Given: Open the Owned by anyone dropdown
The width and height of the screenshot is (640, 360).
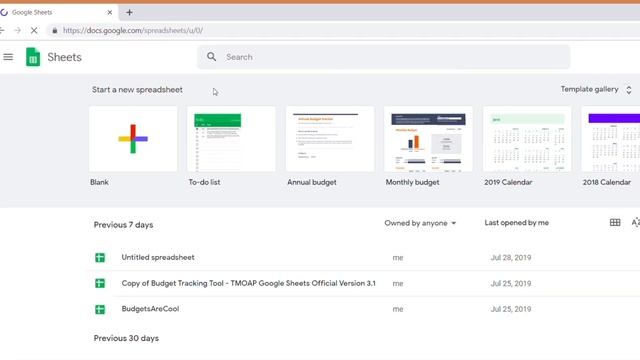Looking at the screenshot, I should (420, 223).
